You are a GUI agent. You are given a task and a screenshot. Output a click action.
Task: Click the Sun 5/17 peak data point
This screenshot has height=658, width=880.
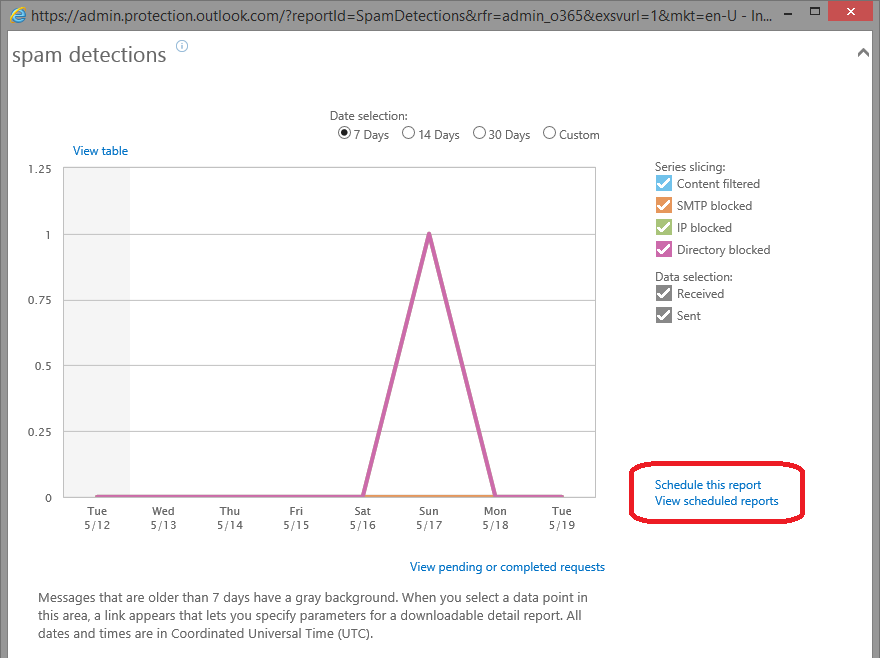(x=429, y=234)
